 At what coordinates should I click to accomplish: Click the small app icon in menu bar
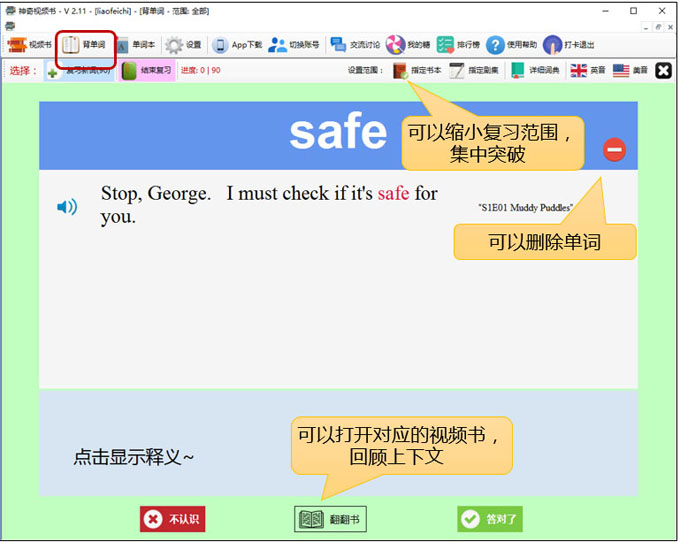(x=10, y=26)
